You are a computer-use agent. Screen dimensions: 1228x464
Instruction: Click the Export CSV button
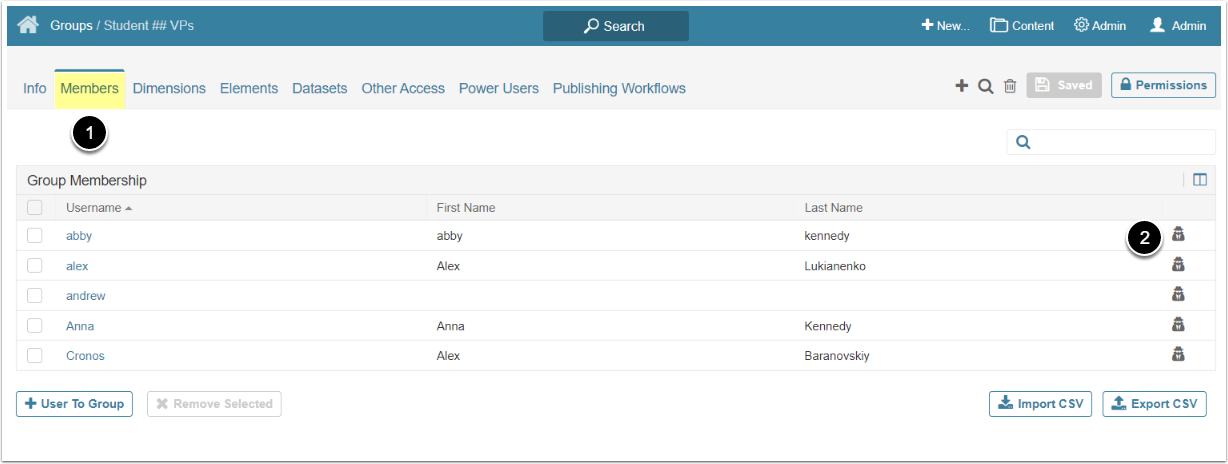pyautogui.click(x=1154, y=404)
